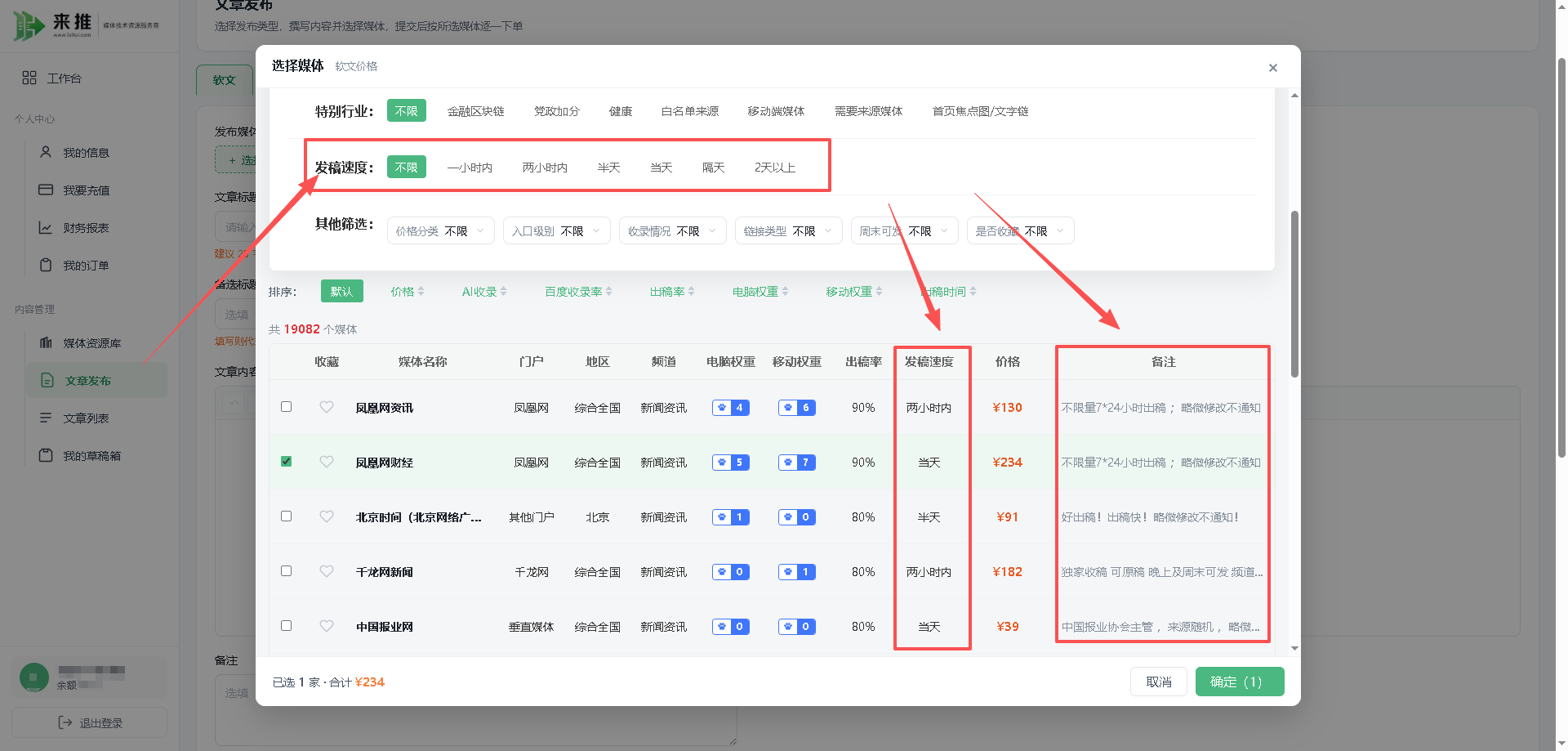Check the box for 千龙网新闻
The image size is (1568, 751).
(x=286, y=570)
